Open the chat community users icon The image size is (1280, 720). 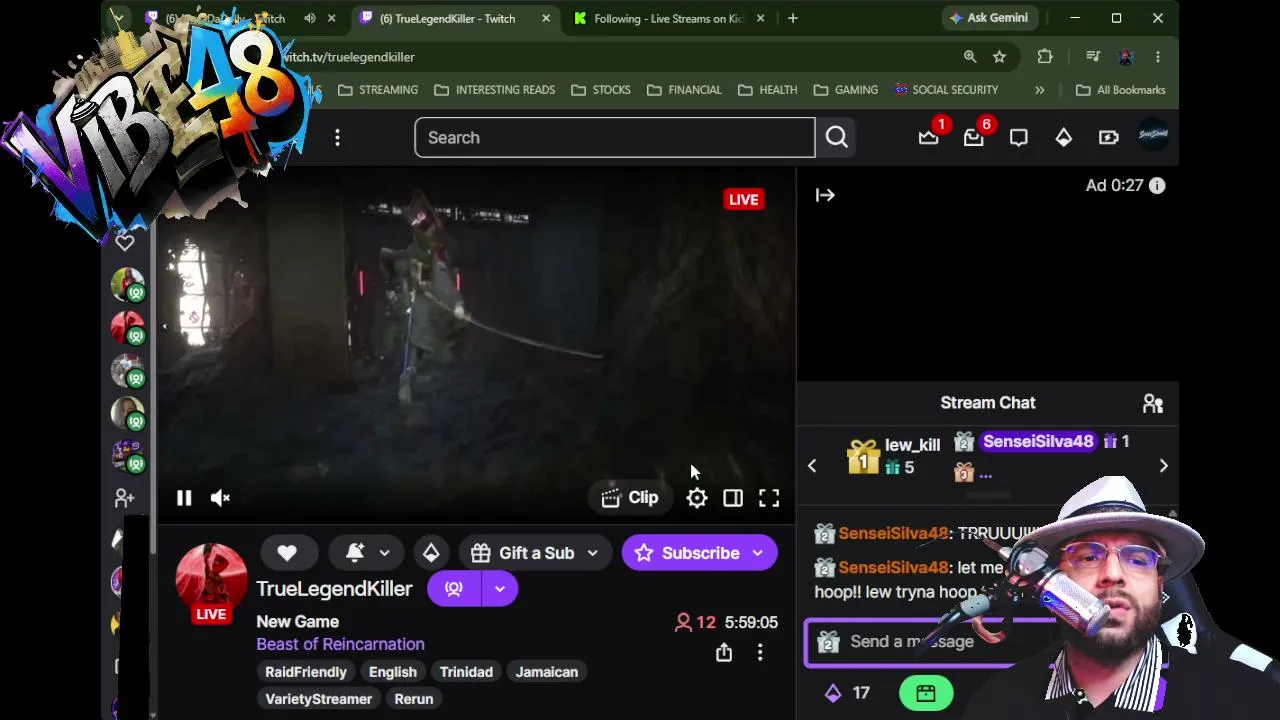pyautogui.click(x=1153, y=403)
